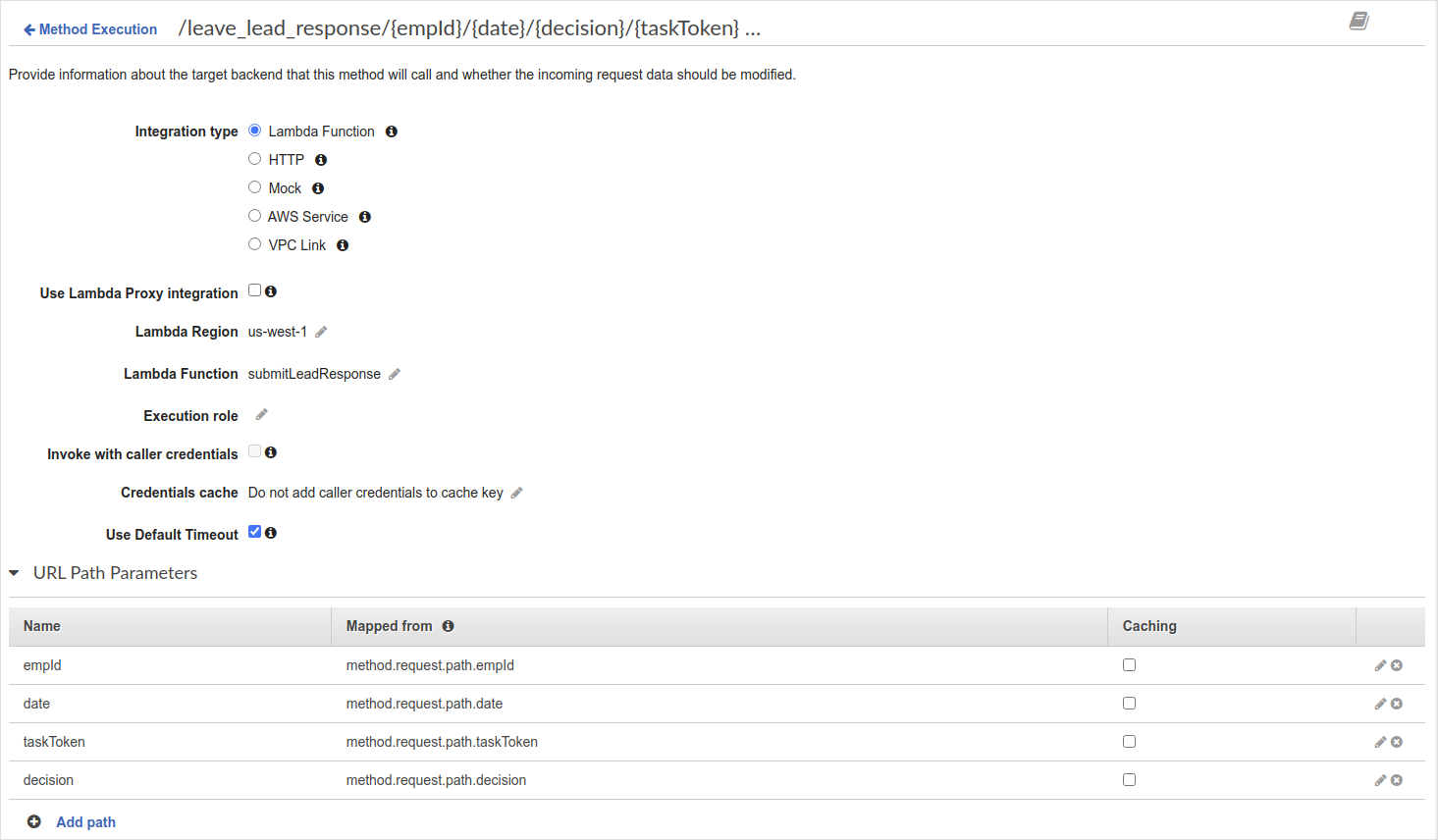Image resolution: width=1438 pixels, height=840 pixels.
Task: Uncheck Use Default Timeout
Action: coord(254,531)
